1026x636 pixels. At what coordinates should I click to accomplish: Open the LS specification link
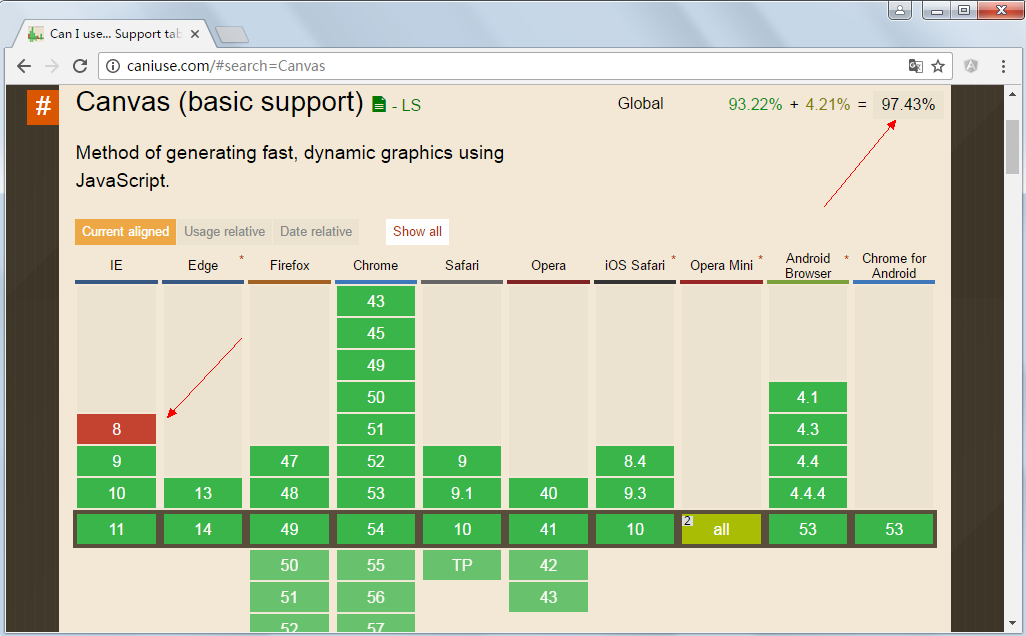406,105
